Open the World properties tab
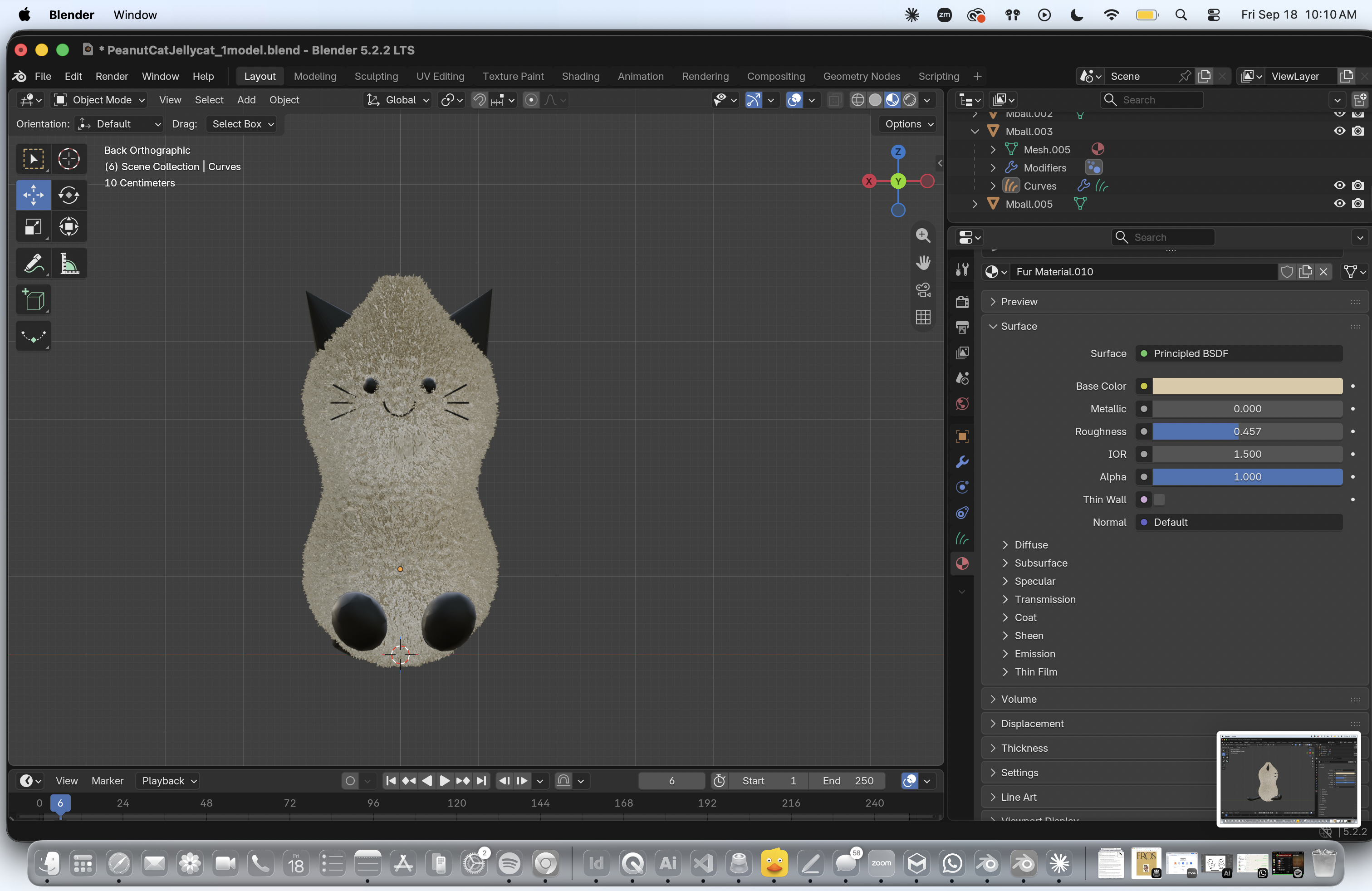The width and height of the screenshot is (1372, 891). pyautogui.click(x=962, y=403)
